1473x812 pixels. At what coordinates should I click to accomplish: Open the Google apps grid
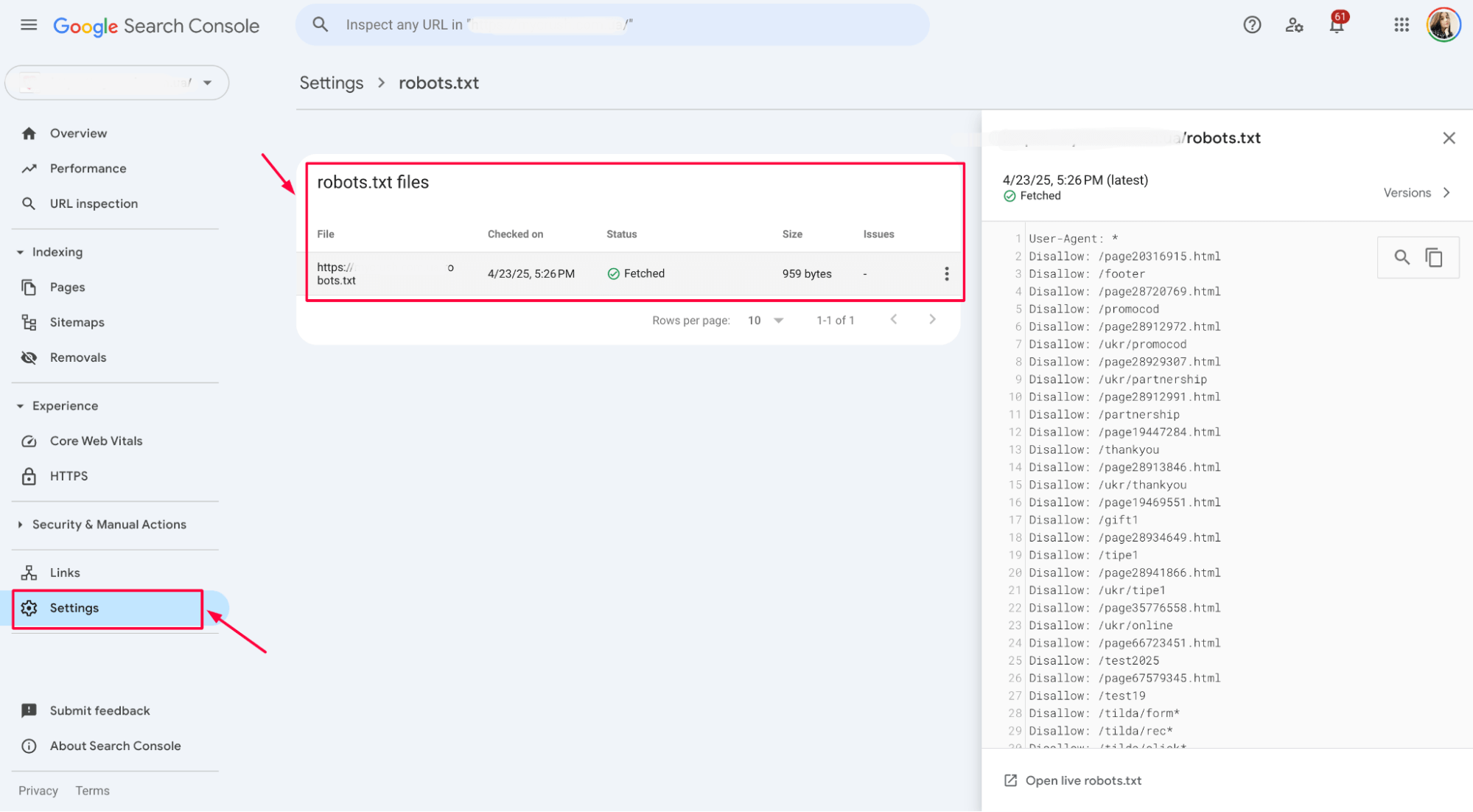(x=1402, y=25)
